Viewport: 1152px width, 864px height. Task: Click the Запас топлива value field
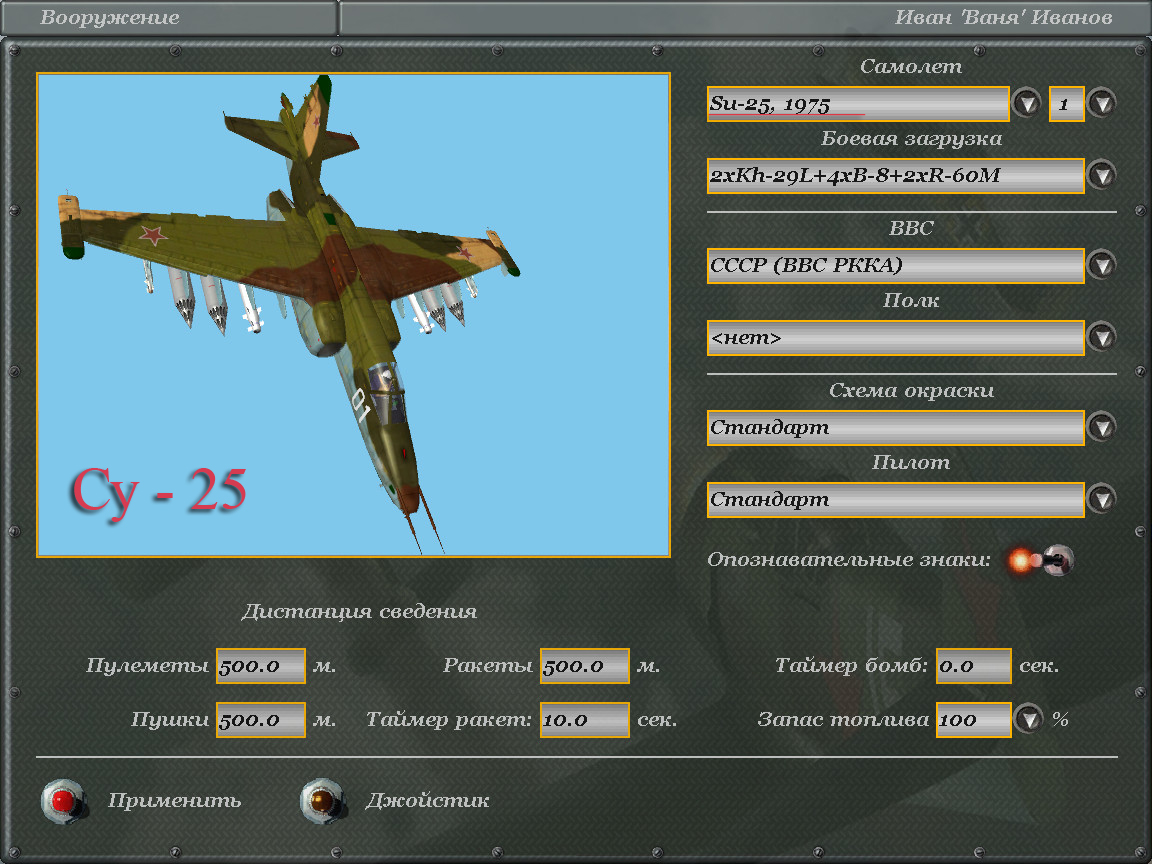tap(973, 720)
